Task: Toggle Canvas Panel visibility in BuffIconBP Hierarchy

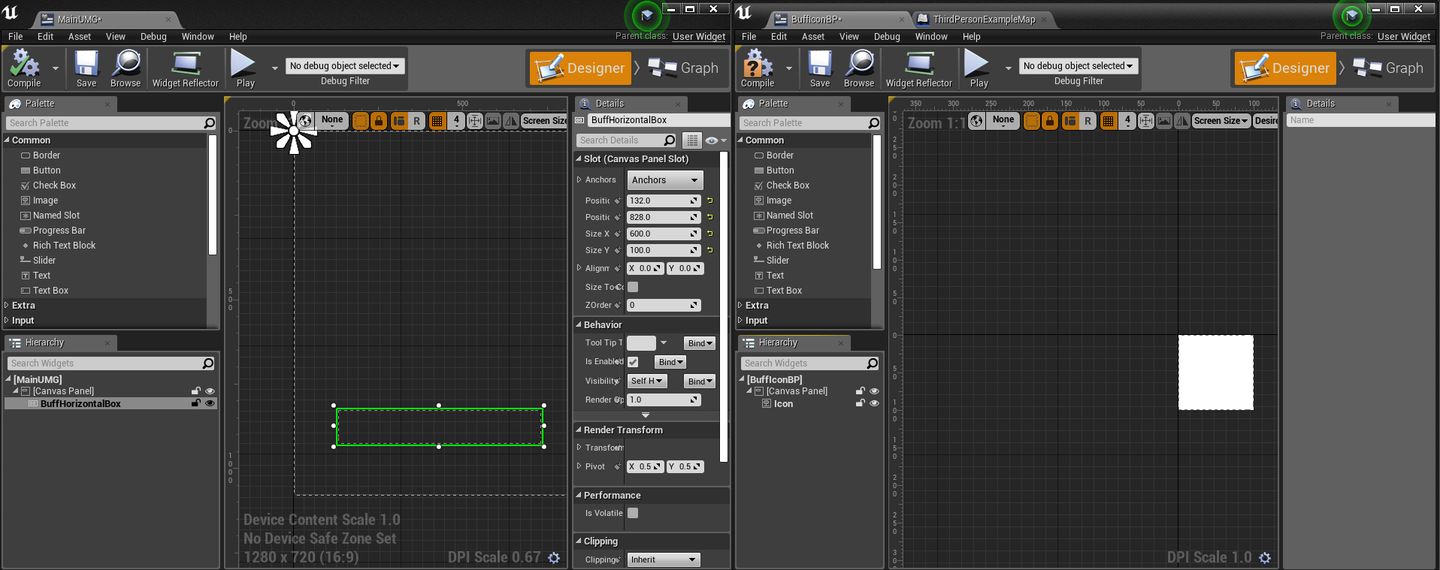Action: 873,391
